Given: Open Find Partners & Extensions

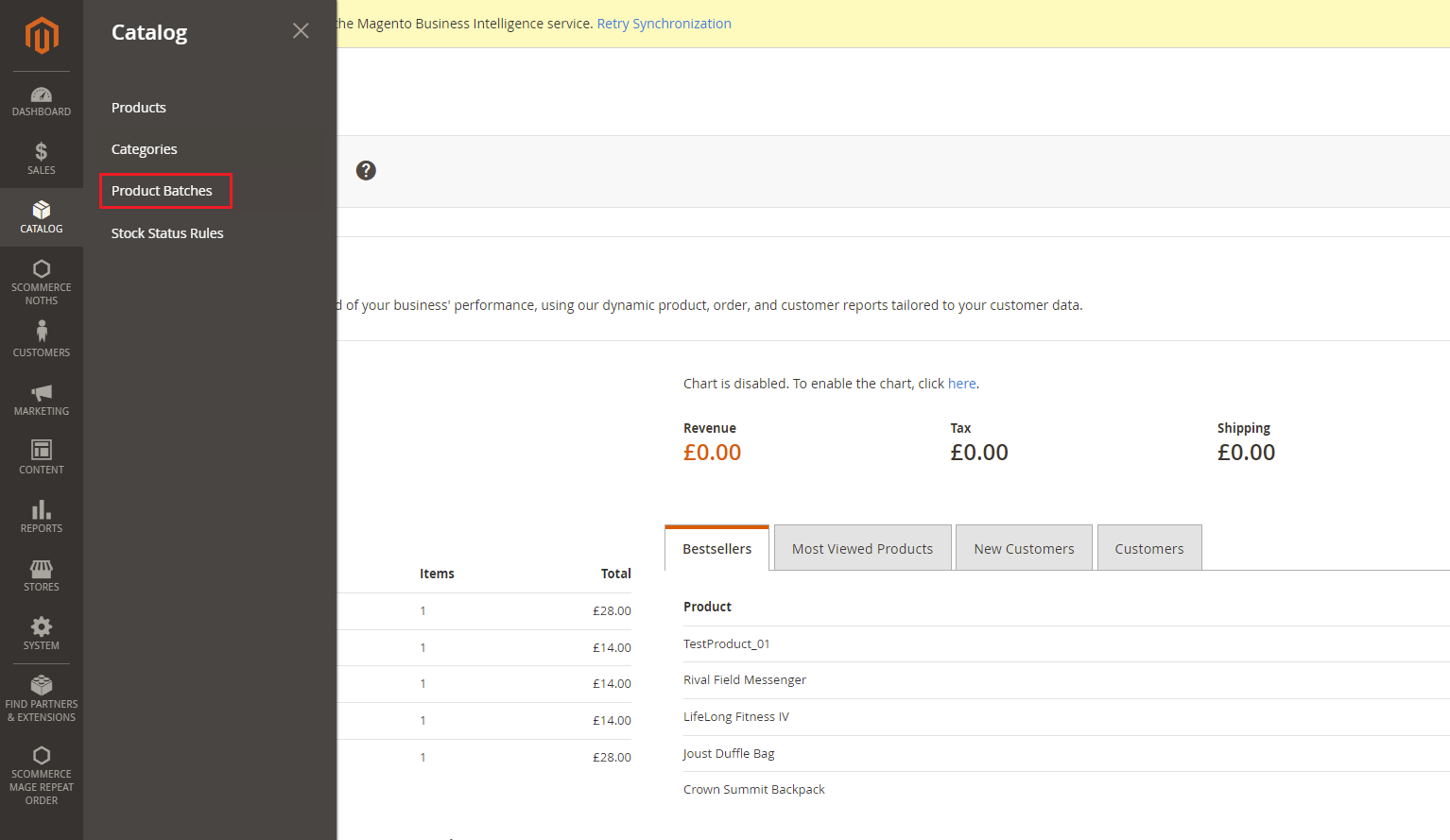Looking at the screenshot, I should pos(41,690).
